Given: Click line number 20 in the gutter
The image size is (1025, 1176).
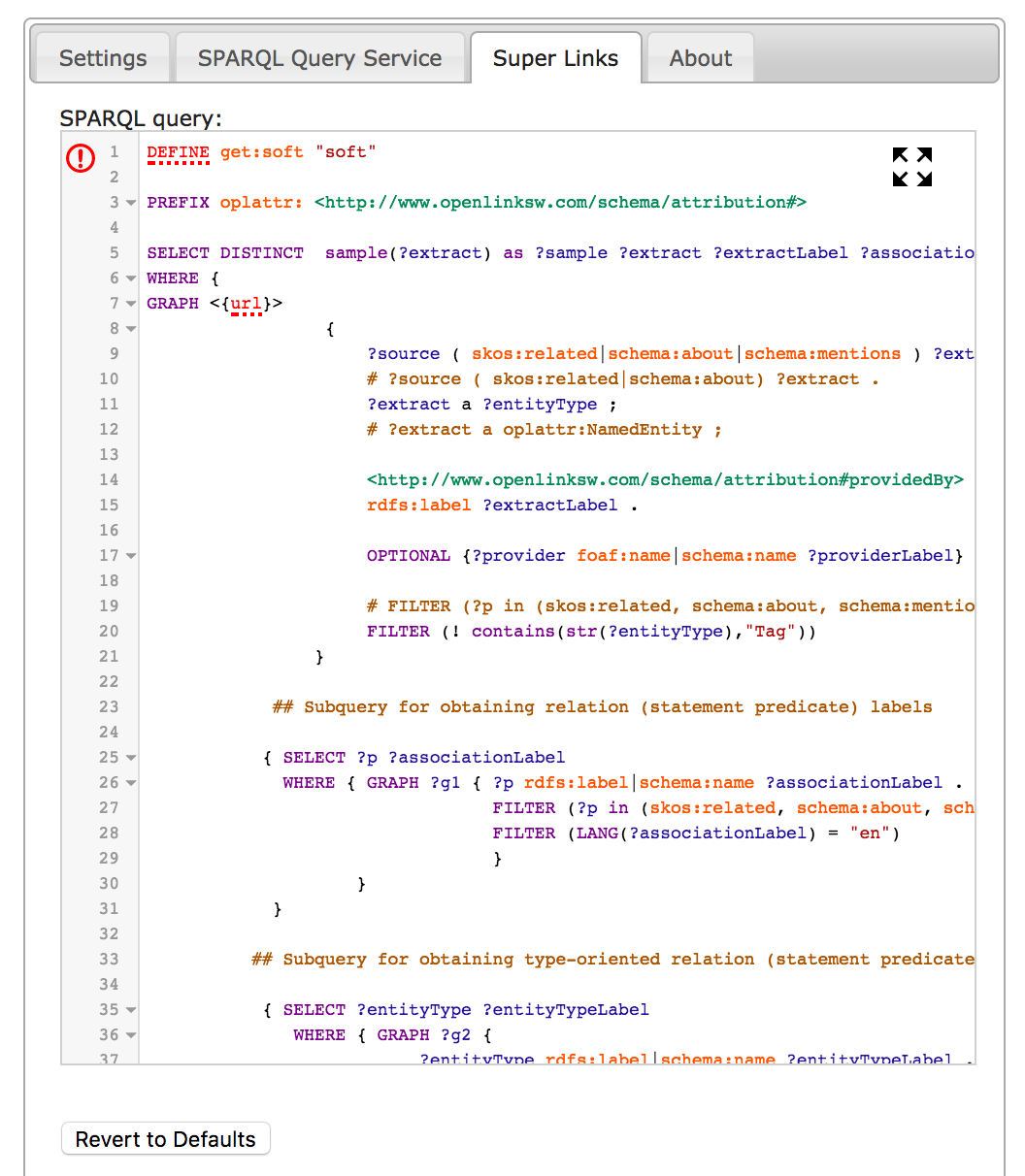Looking at the screenshot, I should pyautogui.click(x=109, y=631).
